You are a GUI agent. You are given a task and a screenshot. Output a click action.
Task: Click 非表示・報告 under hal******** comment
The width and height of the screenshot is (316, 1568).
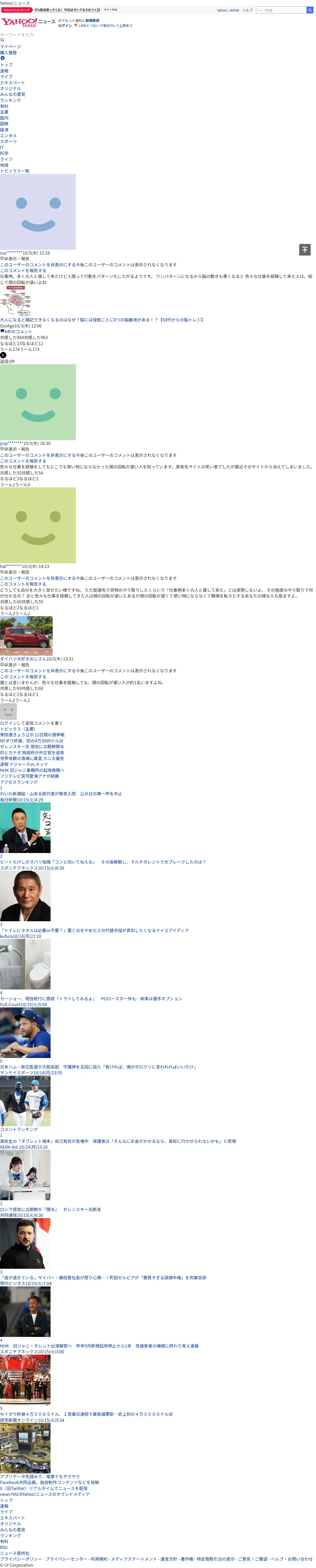[x=14, y=572]
